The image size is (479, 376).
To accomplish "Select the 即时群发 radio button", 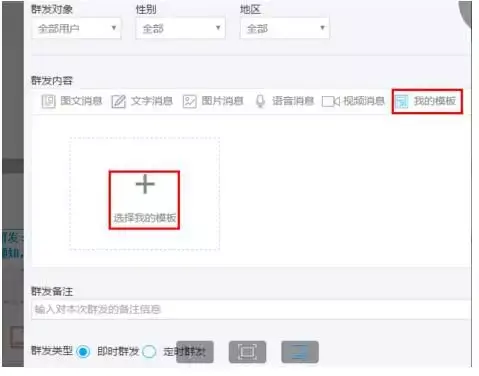I will [x=83, y=352].
